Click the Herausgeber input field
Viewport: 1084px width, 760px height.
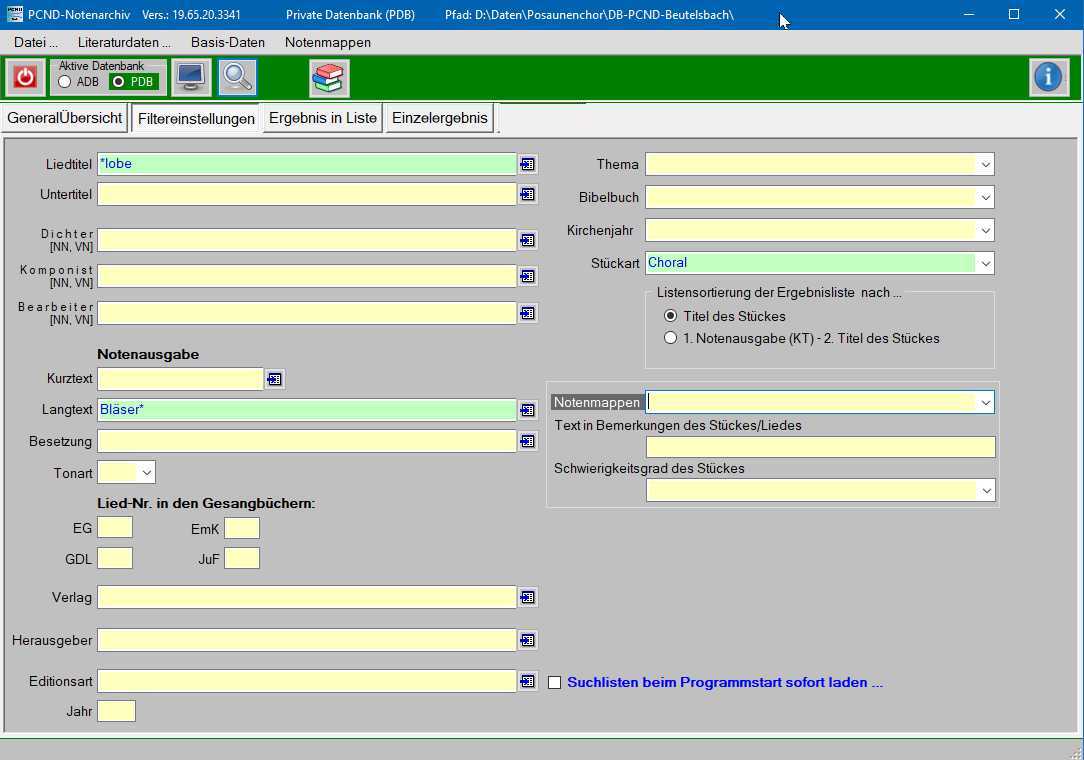(x=307, y=640)
